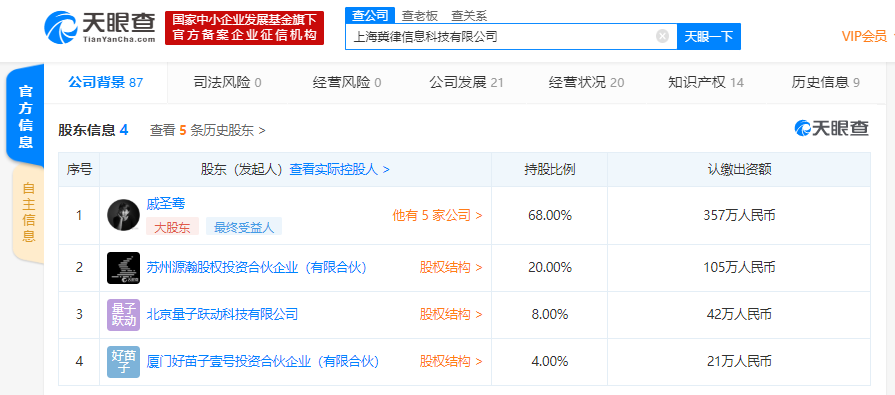Click the 105万人民币 capital cell
895x395 pixels.
point(739,268)
